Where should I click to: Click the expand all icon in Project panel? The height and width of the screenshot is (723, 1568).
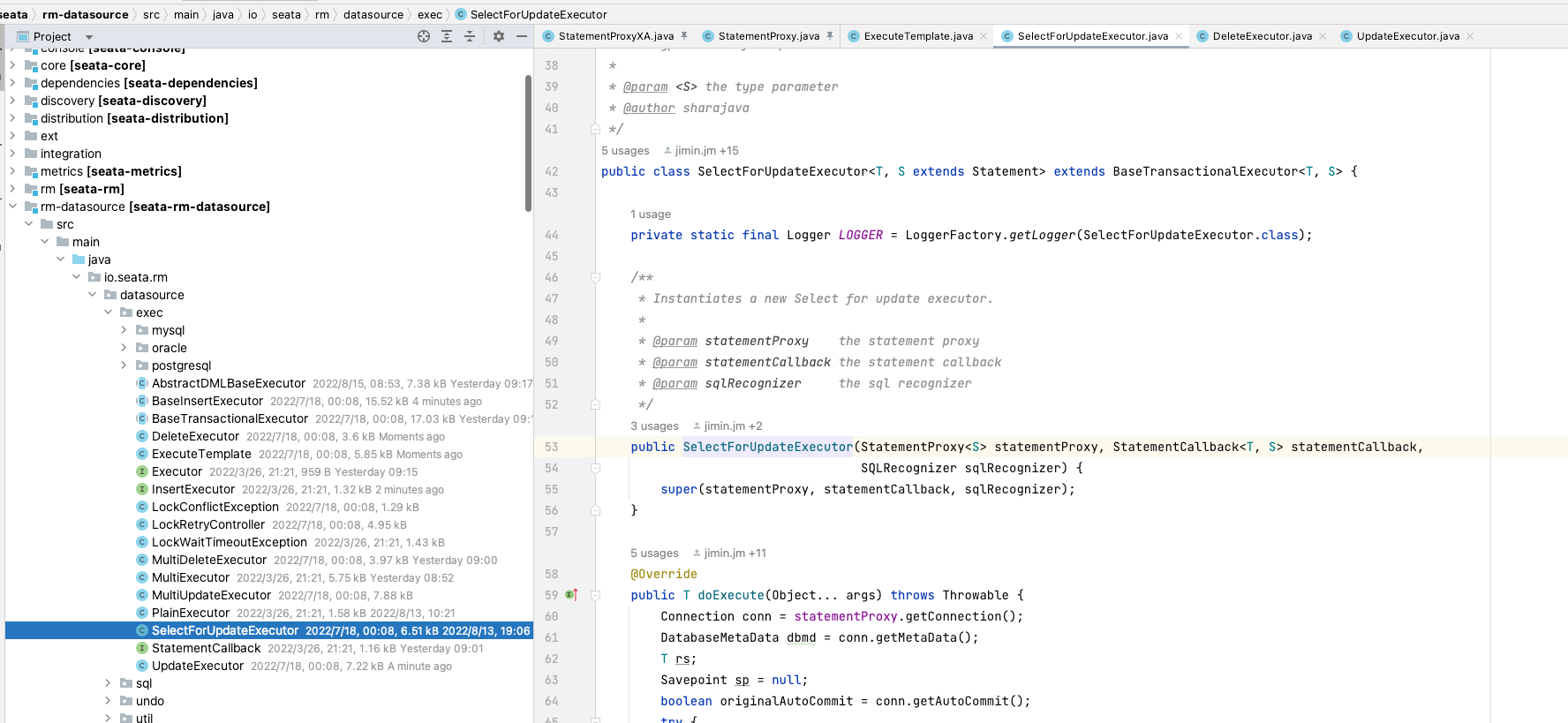click(447, 36)
